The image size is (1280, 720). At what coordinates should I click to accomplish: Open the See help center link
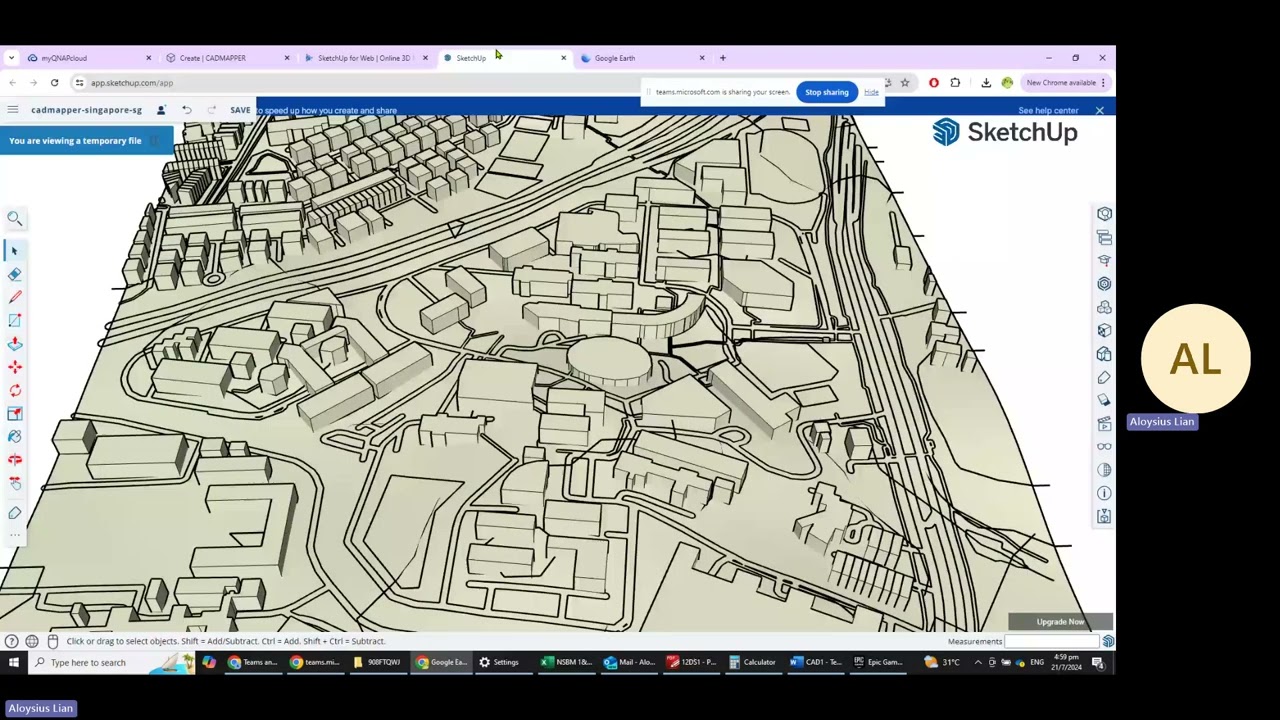click(x=1048, y=111)
